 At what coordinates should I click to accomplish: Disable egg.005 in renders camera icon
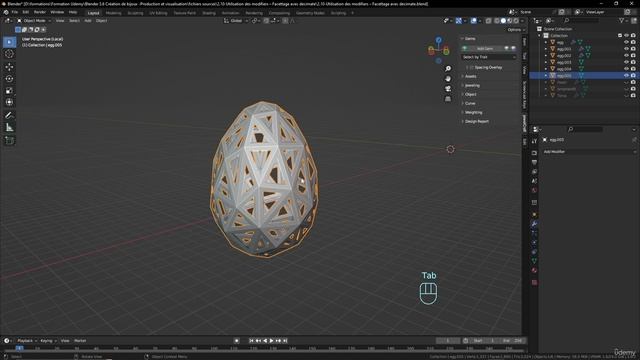633,76
